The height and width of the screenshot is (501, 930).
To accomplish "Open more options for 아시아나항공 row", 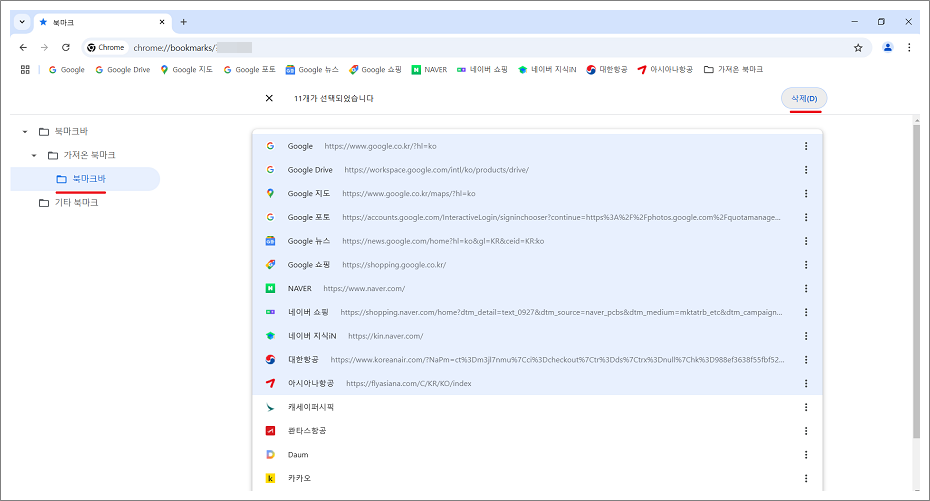I will tap(805, 383).
